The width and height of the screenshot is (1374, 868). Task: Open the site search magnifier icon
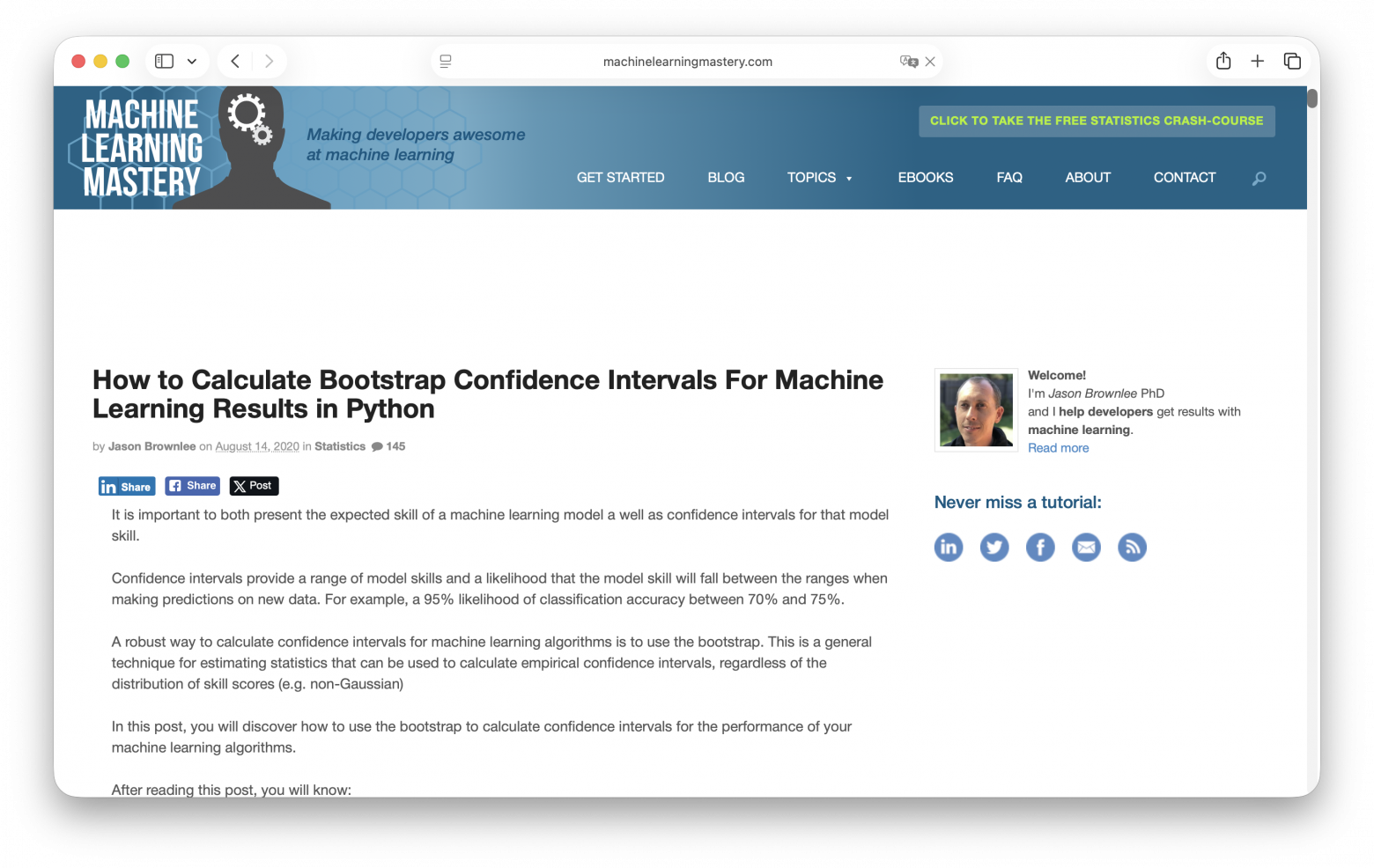coord(1259,179)
